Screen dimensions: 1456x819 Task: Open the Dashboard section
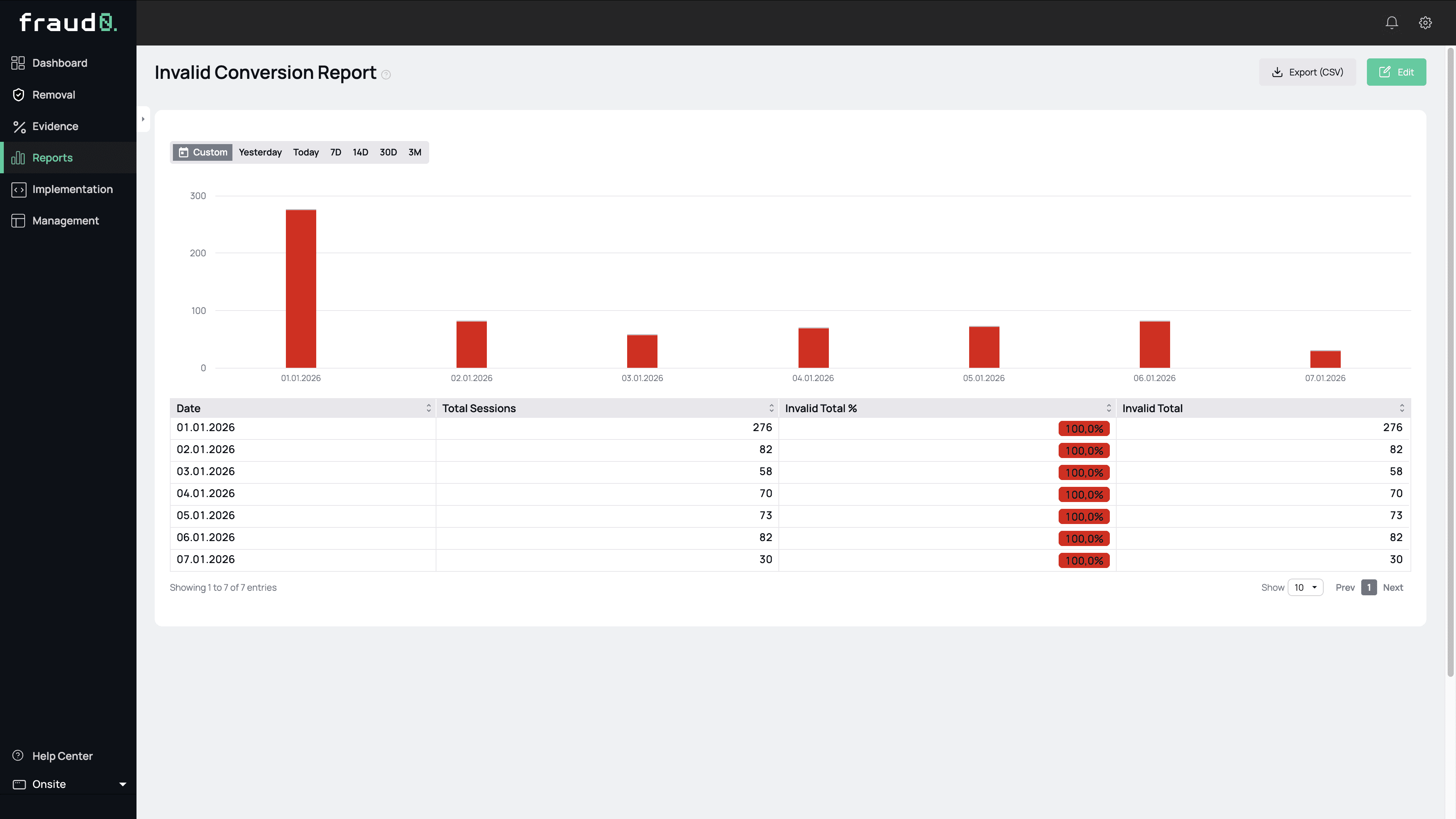(60, 63)
